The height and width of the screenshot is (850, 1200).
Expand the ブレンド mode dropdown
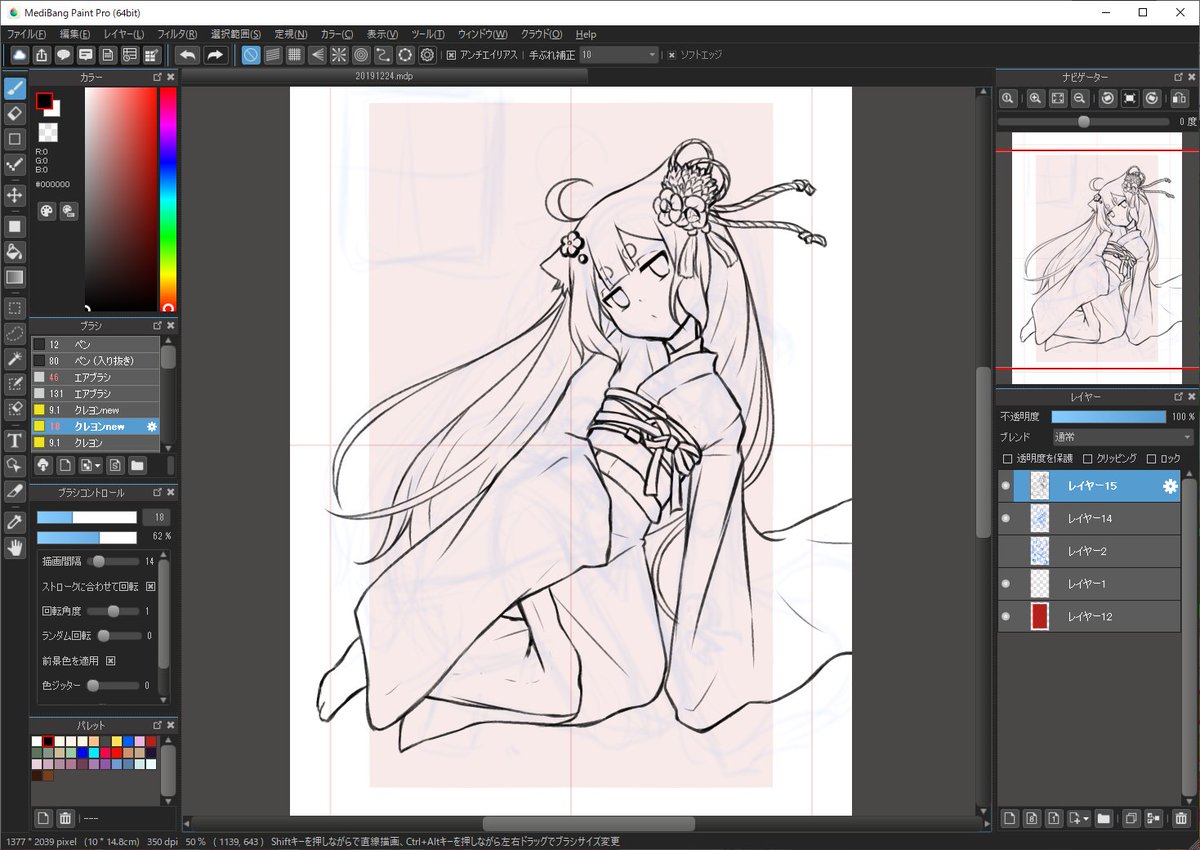[x=1122, y=437]
